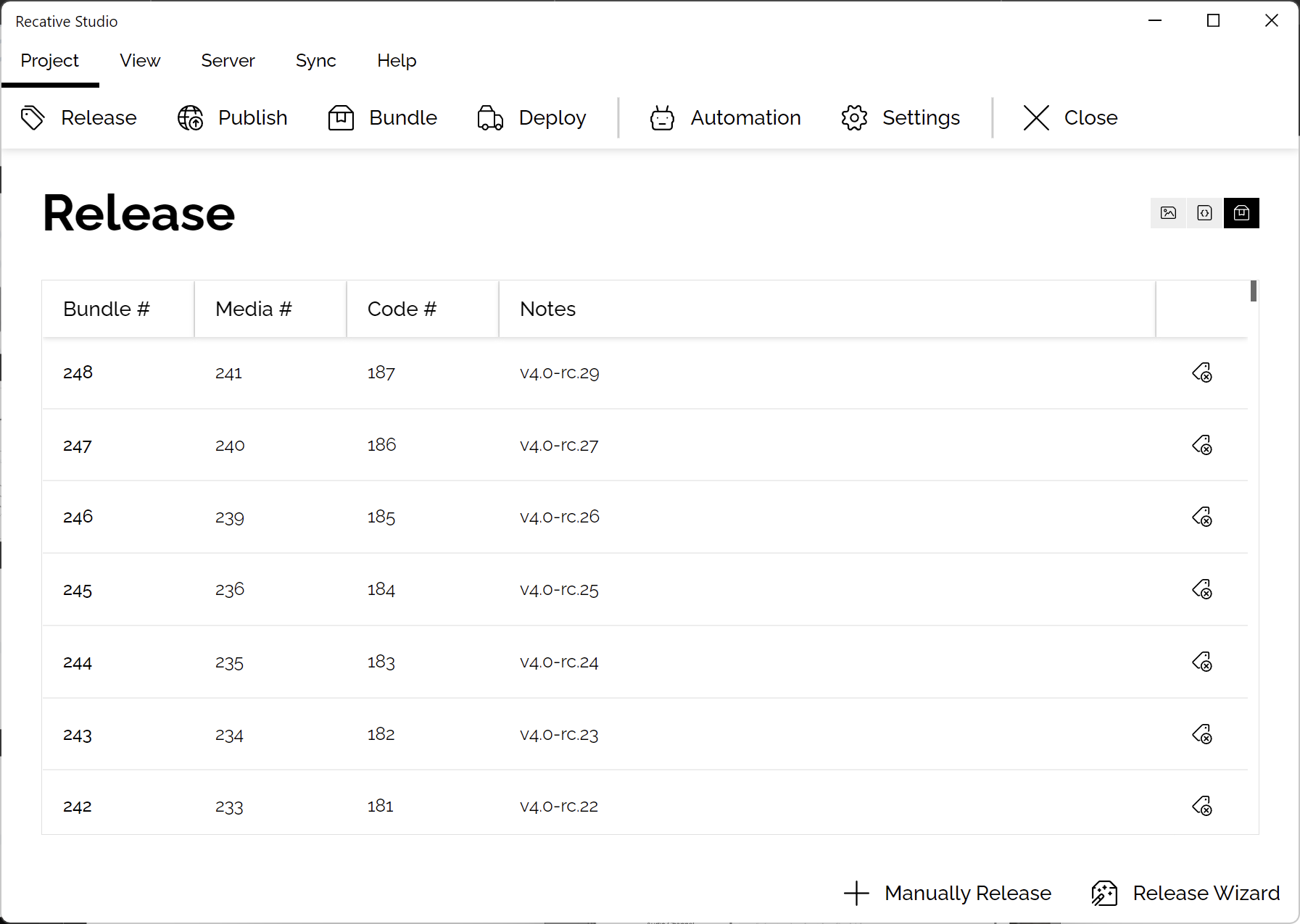Click remove-tag icon on row 244
The image size is (1300, 924).
[1202, 662]
